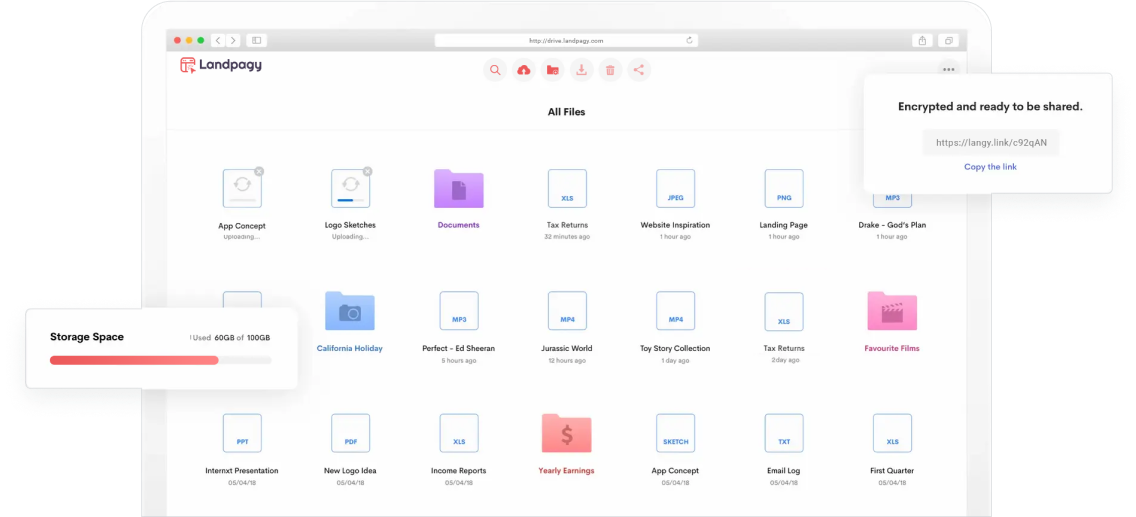Open the three-dots more options menu
The image size is (1136, 517).
point(948,69)
